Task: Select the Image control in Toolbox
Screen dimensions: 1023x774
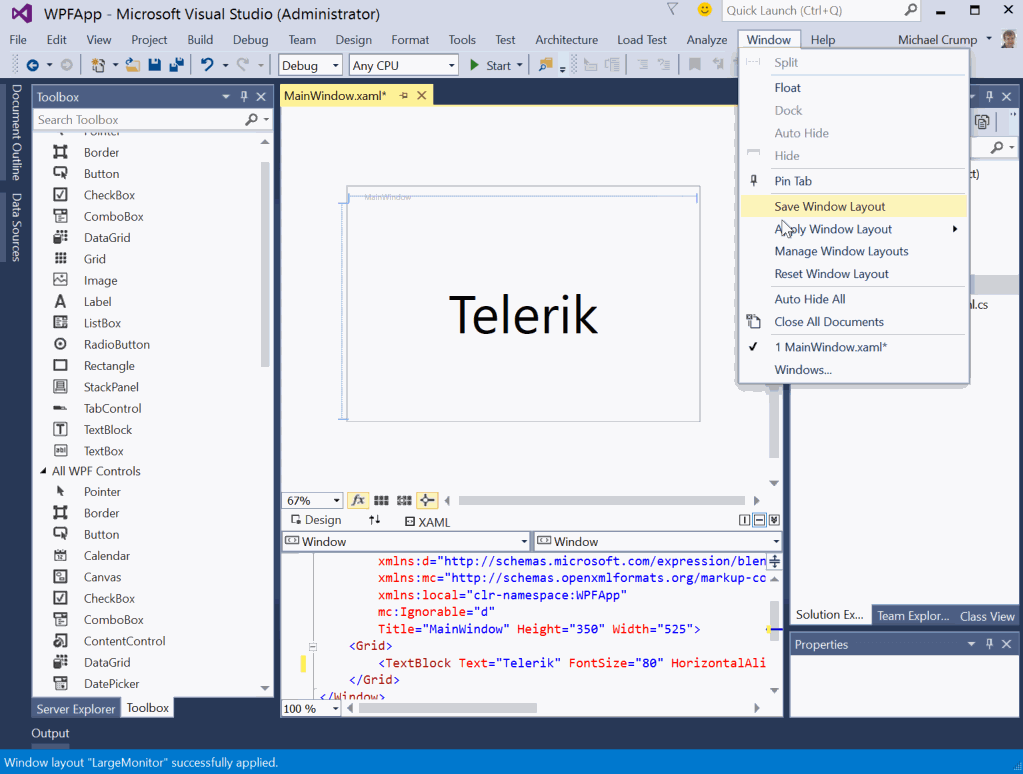Action: tap(100, 281)
